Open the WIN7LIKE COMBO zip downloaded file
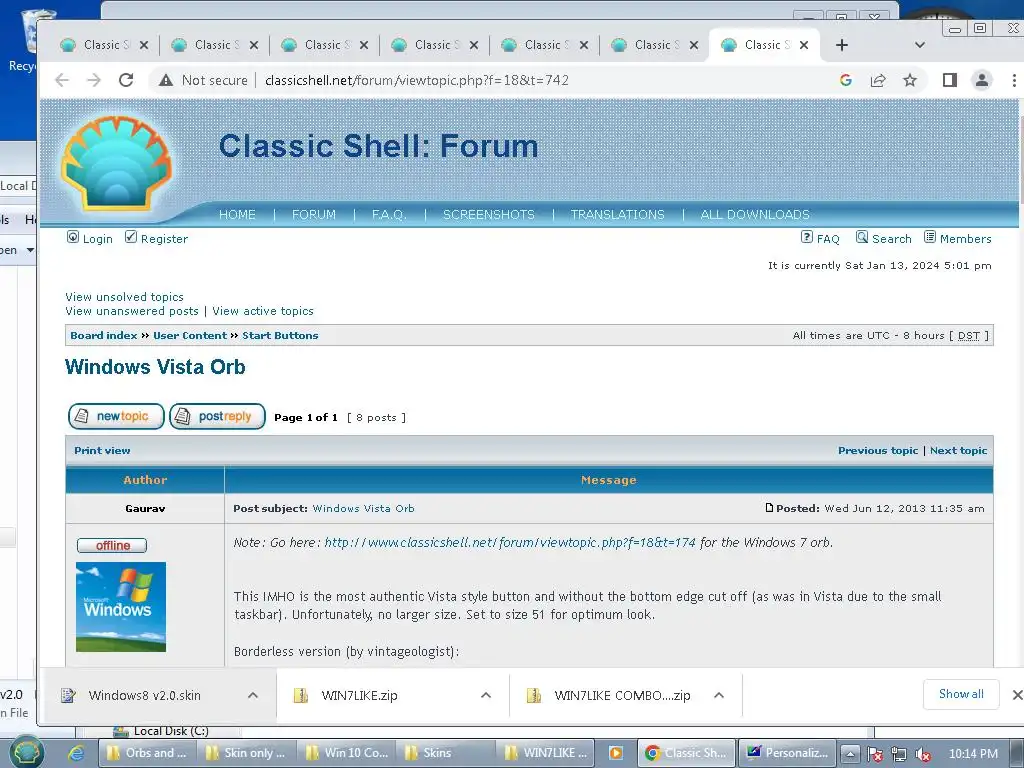 click(x=622, y=696)
